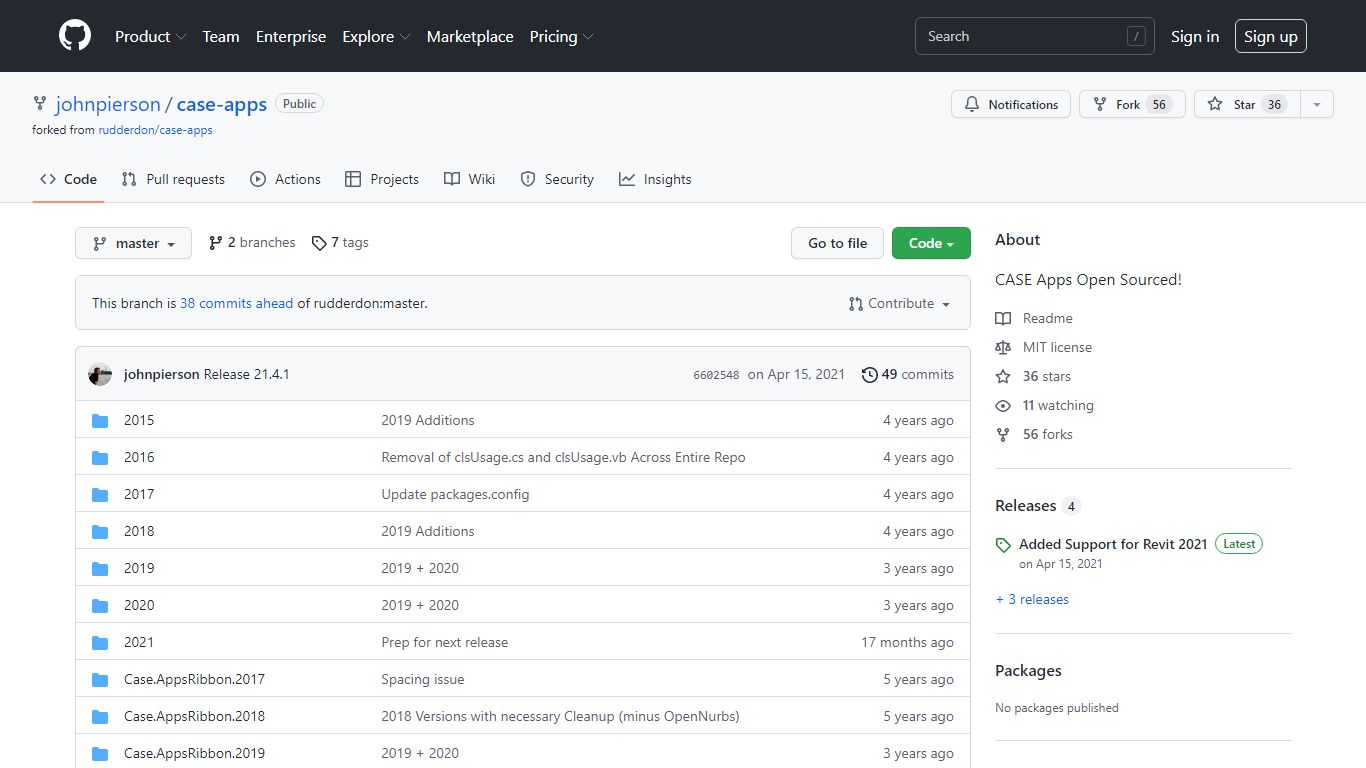Viewport: 1366px width, 768px height.
Task: Switch to the Wiki tab
Action: pos(470,179)
